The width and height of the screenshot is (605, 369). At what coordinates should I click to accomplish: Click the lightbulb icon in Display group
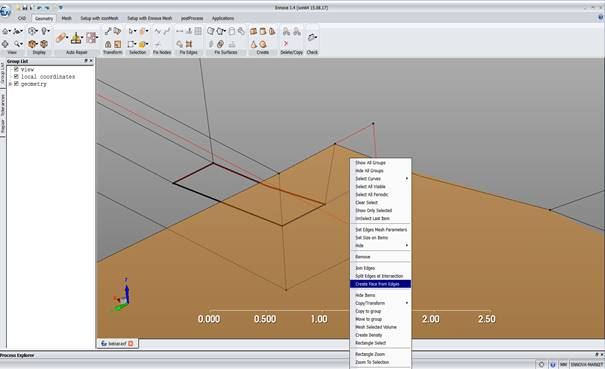(45, 31)
